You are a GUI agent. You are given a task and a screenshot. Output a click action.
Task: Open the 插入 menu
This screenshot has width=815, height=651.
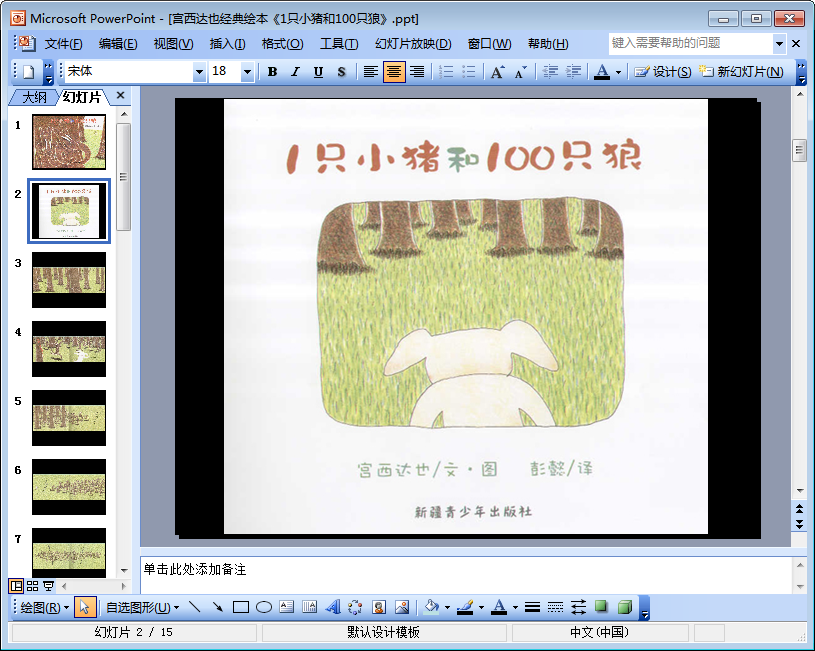click(x=227, y=44)
